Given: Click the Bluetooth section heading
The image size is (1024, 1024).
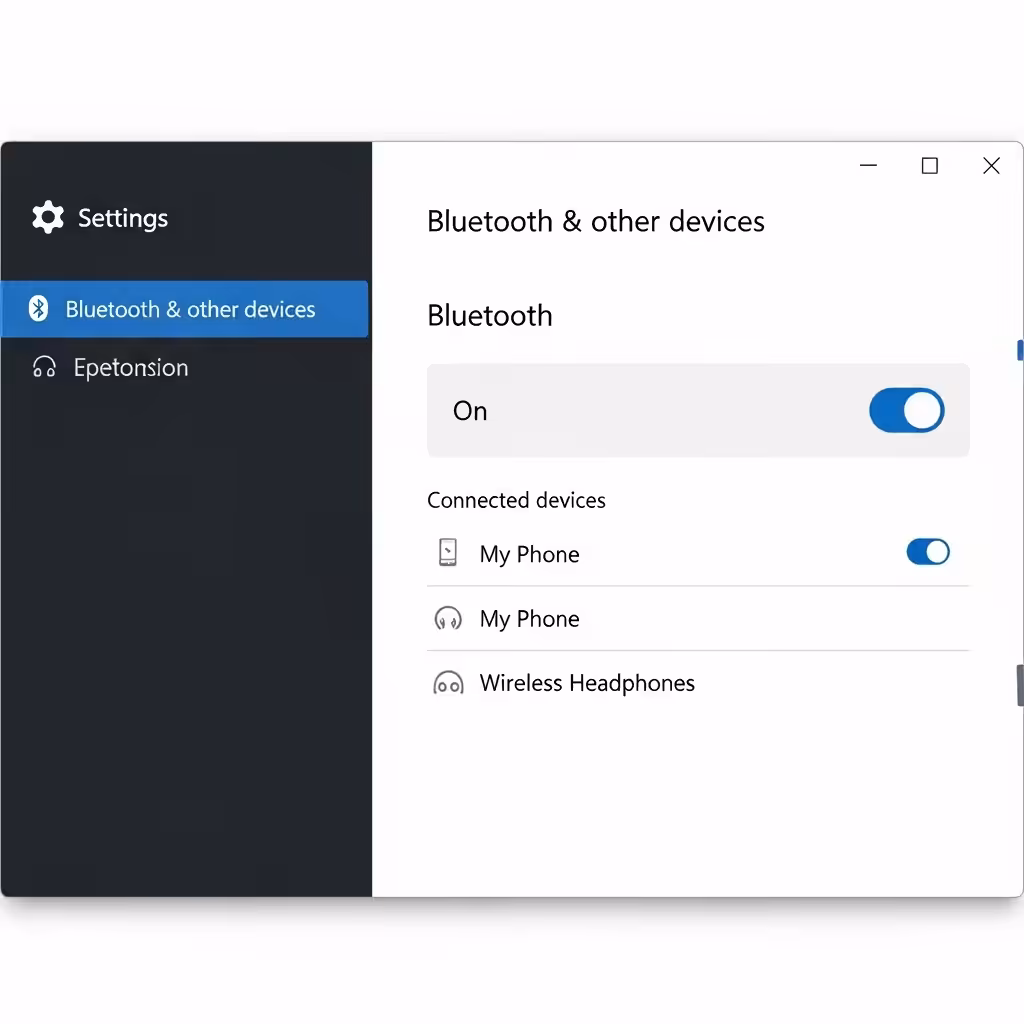Looking at the screenshot, I should pos(490,315).
